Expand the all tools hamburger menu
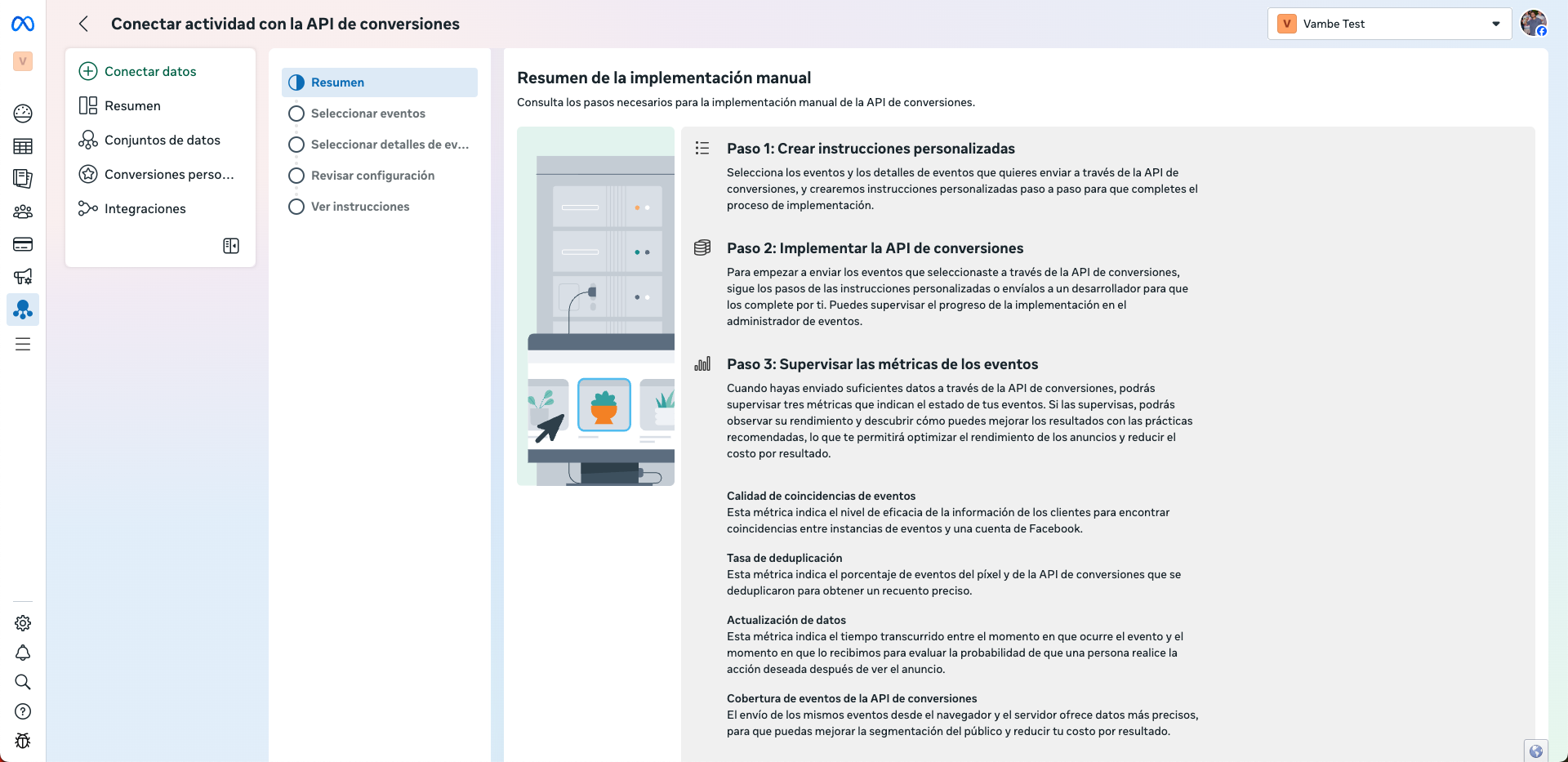Viewport: 1568px width, 762px height. (23, 345)
